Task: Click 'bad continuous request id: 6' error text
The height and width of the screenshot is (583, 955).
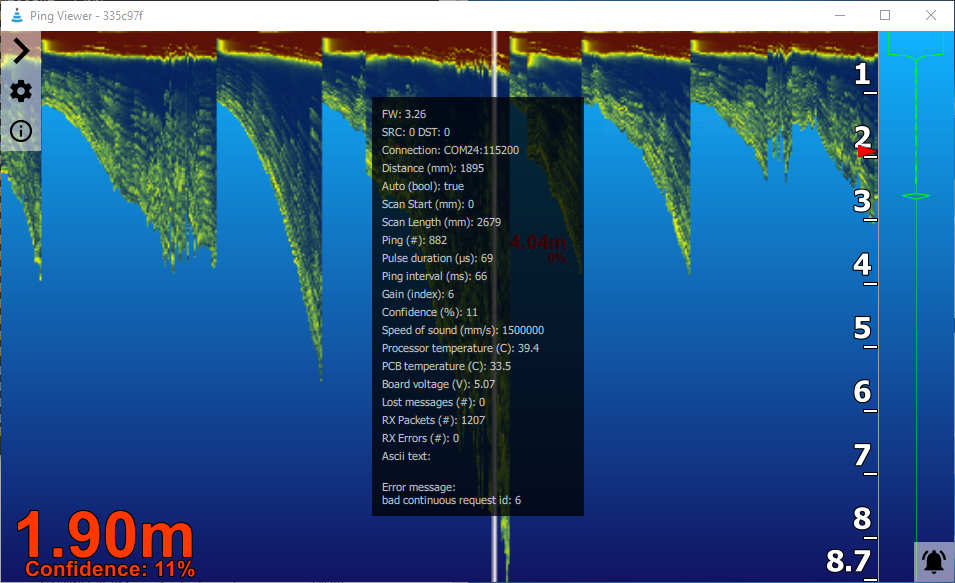Action: (x=451, y=500)
